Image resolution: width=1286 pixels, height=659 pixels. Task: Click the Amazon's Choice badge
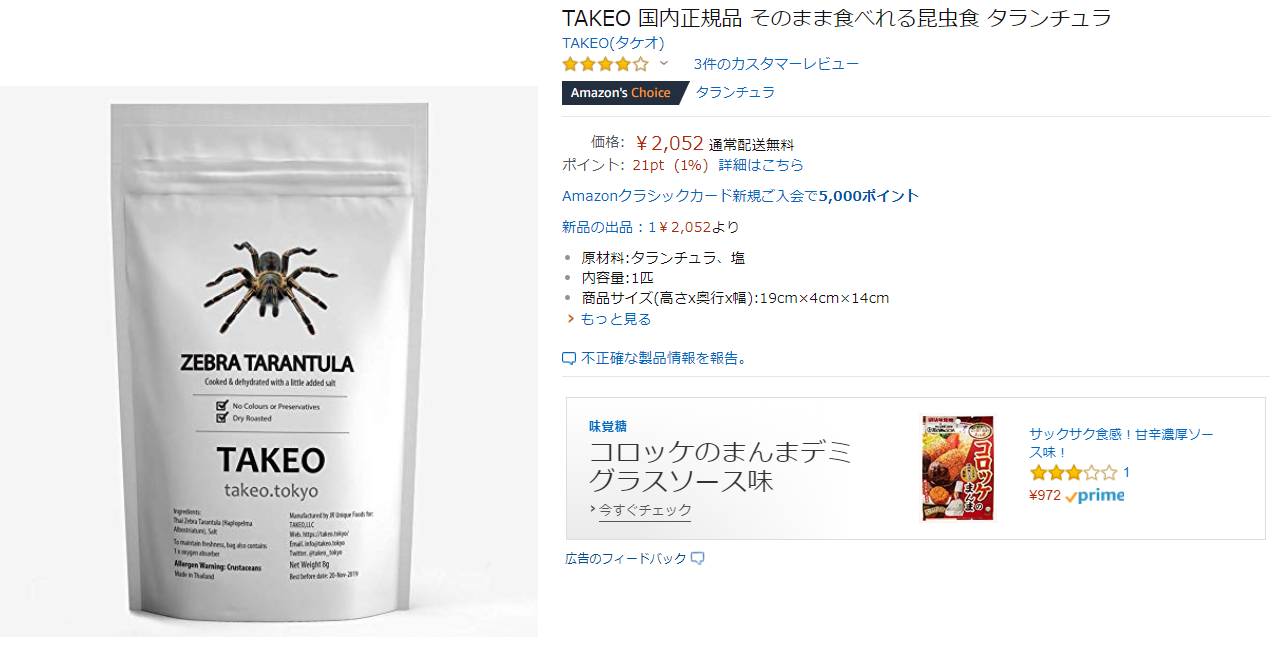point(623,93)
